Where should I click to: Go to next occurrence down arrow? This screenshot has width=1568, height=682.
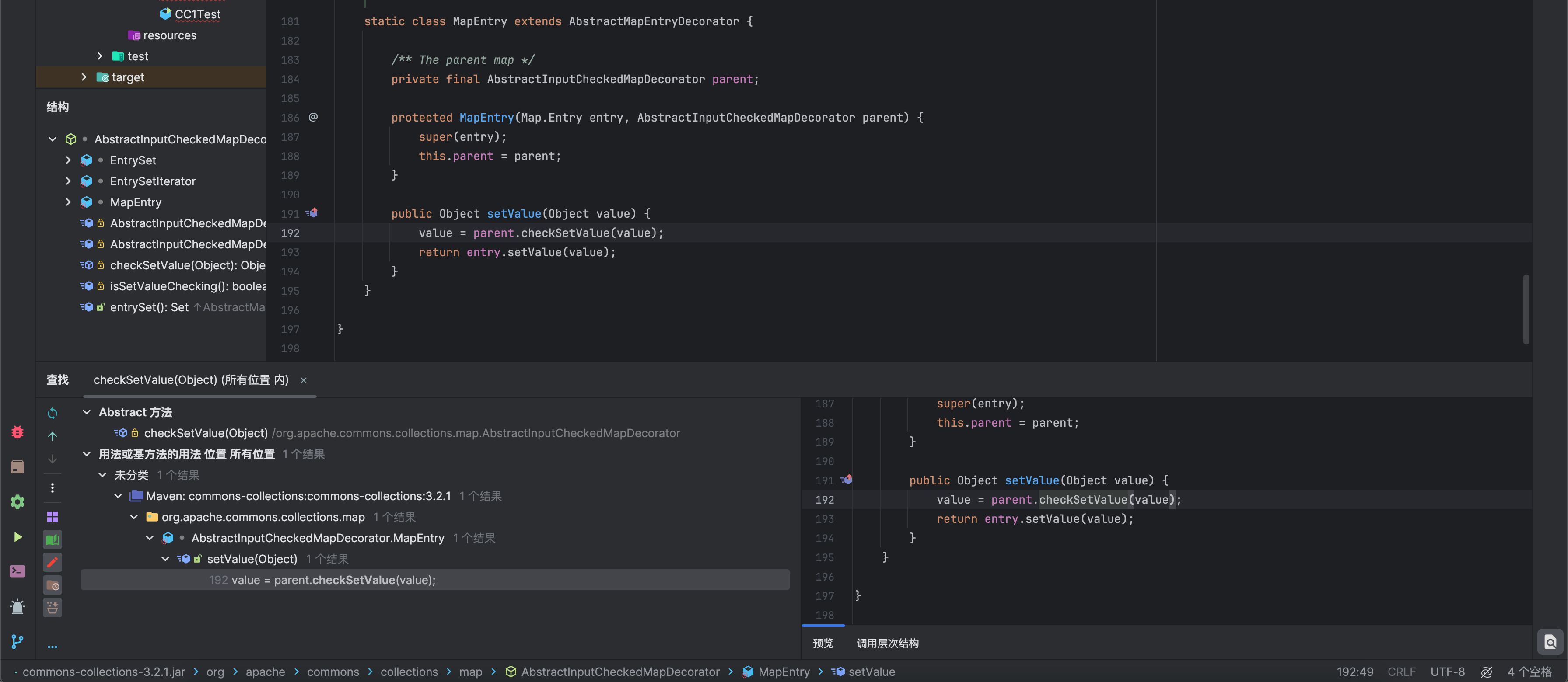(x=52, y=459)
